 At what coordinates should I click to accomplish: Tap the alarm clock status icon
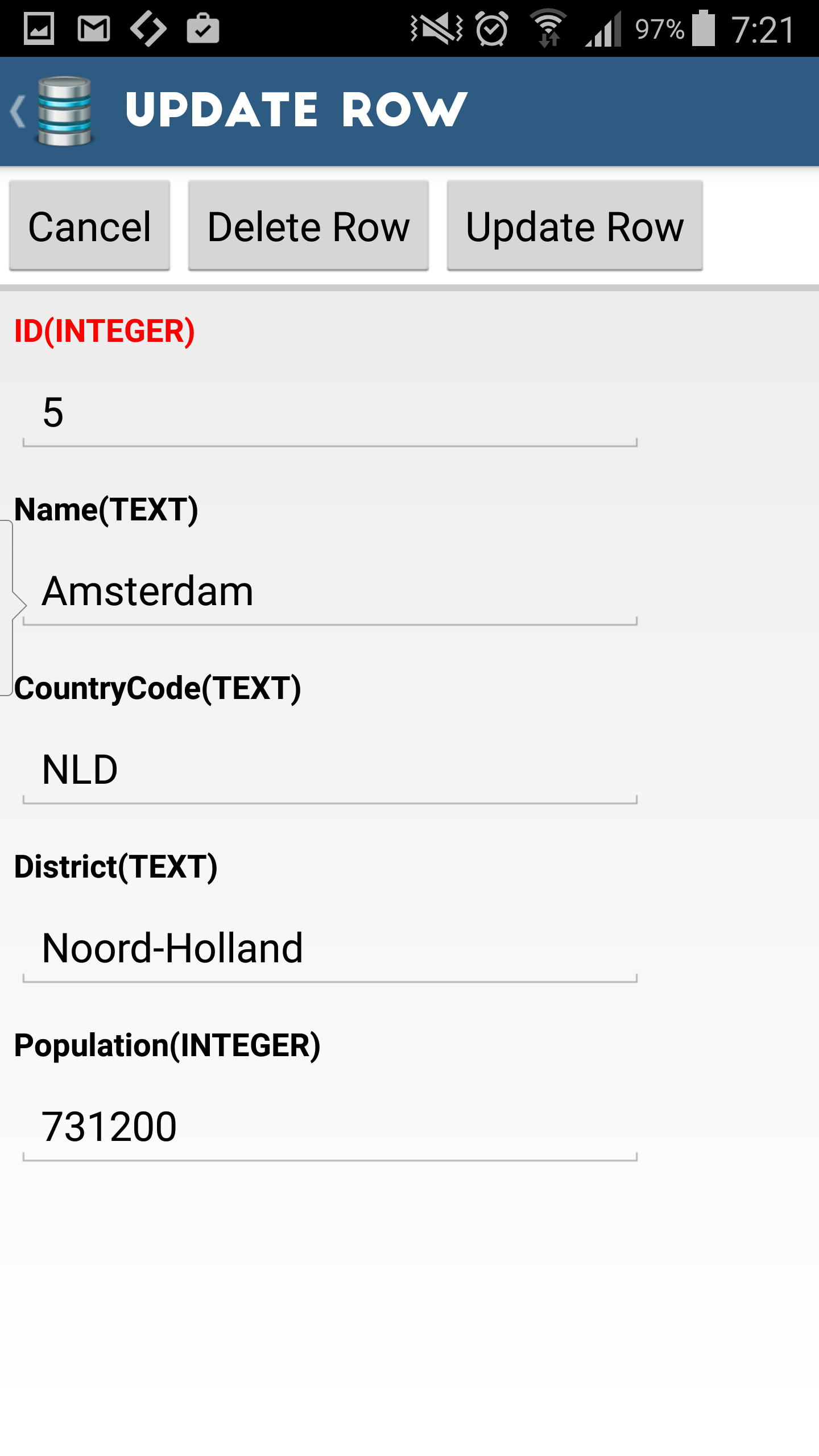click(492, 28)
